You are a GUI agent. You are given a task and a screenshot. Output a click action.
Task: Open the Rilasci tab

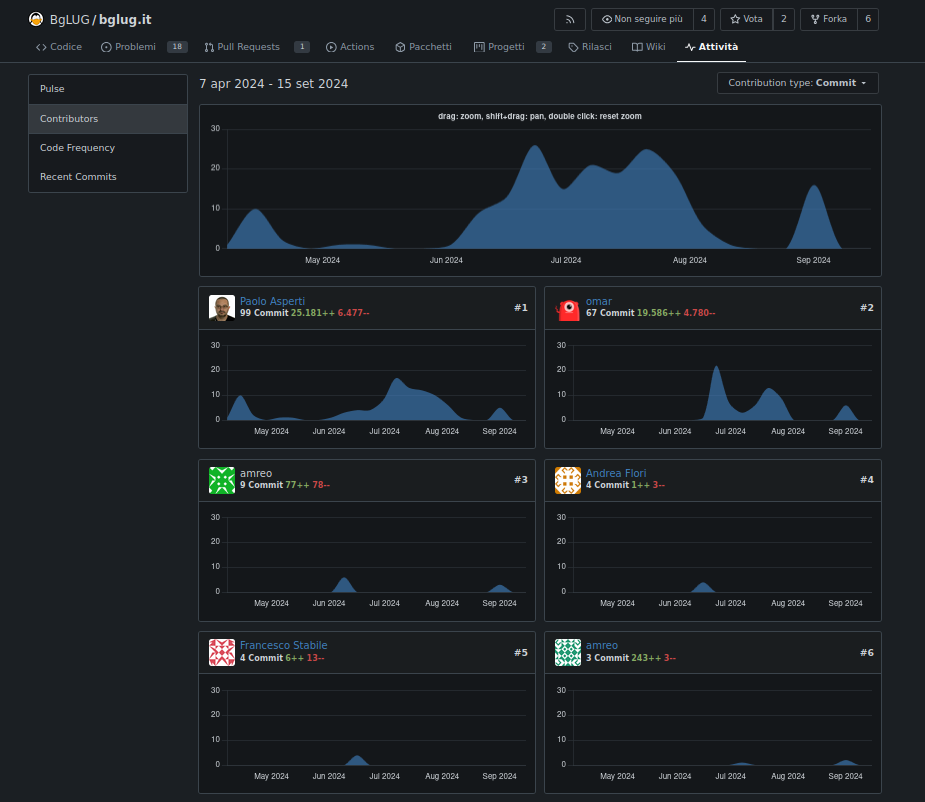point(590,47)
